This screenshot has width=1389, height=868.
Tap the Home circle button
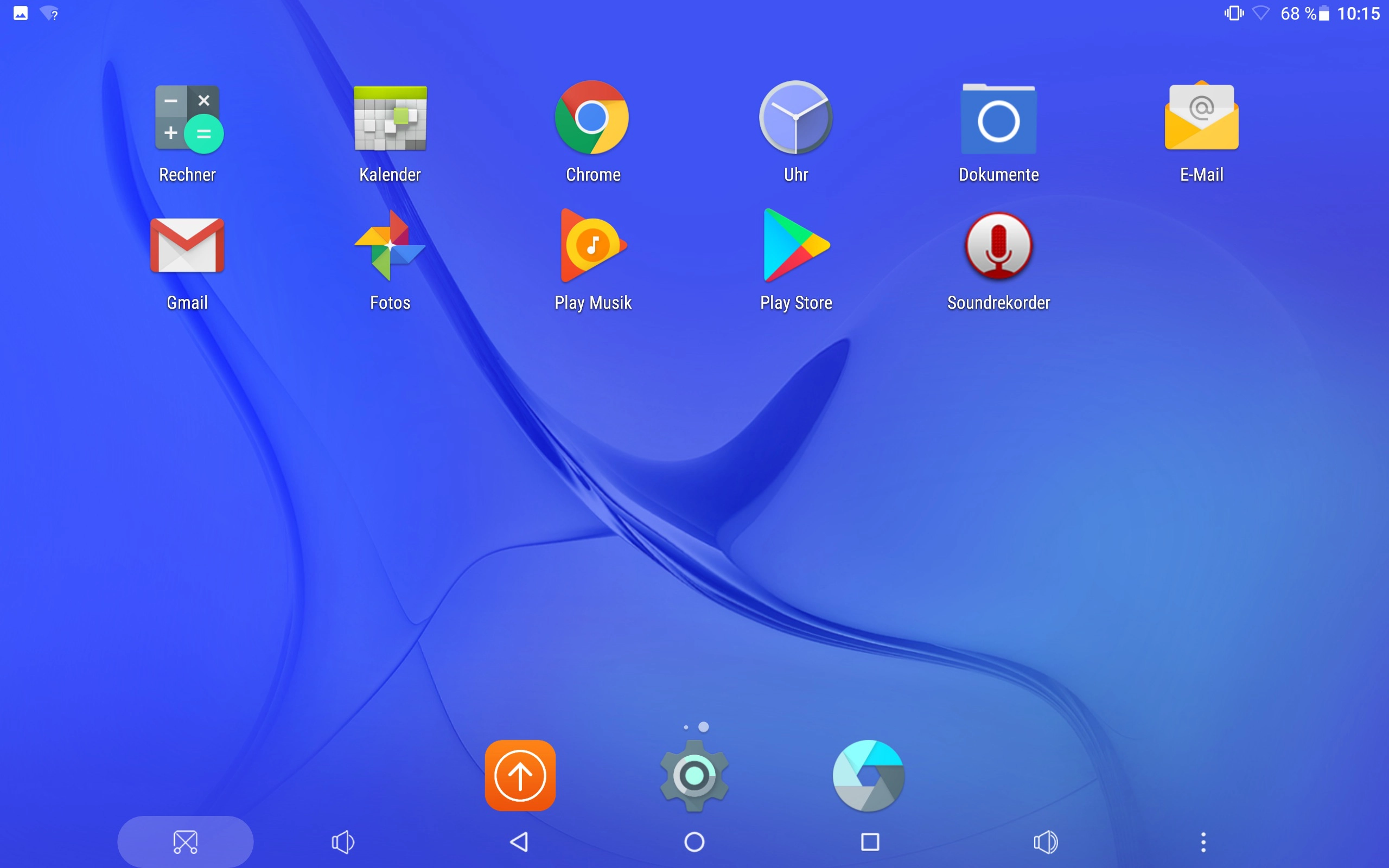click(694, 842)
